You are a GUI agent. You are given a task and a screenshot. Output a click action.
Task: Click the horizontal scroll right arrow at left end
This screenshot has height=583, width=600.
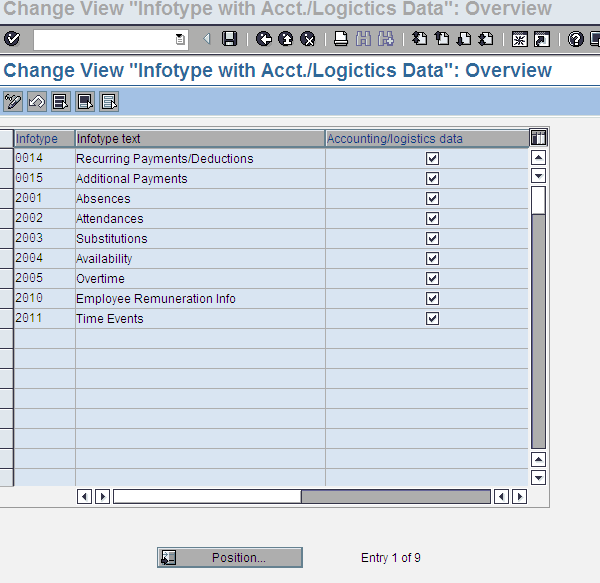[103, 497]
